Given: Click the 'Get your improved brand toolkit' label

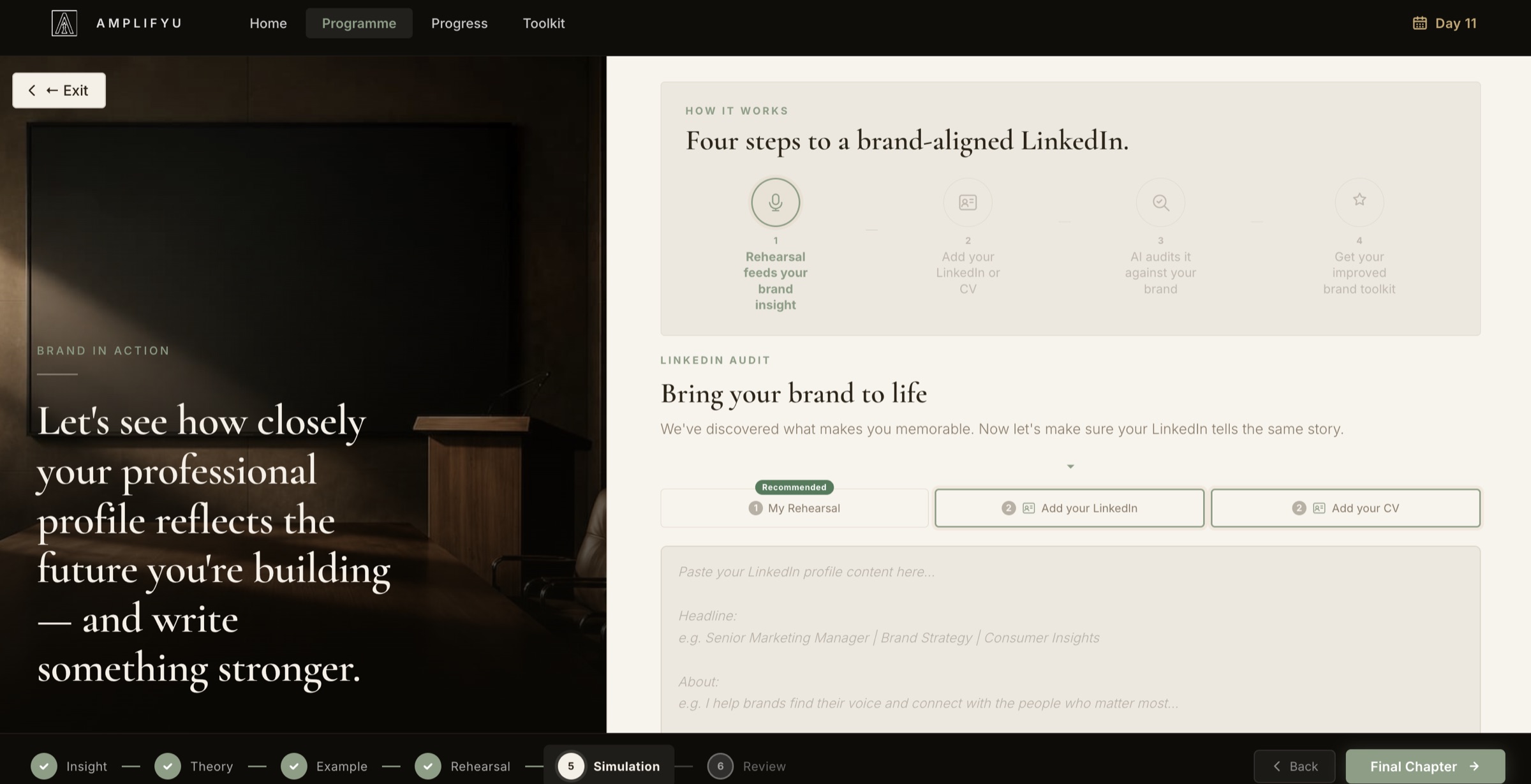Looking at the screenshot, I should (1359, 273).
